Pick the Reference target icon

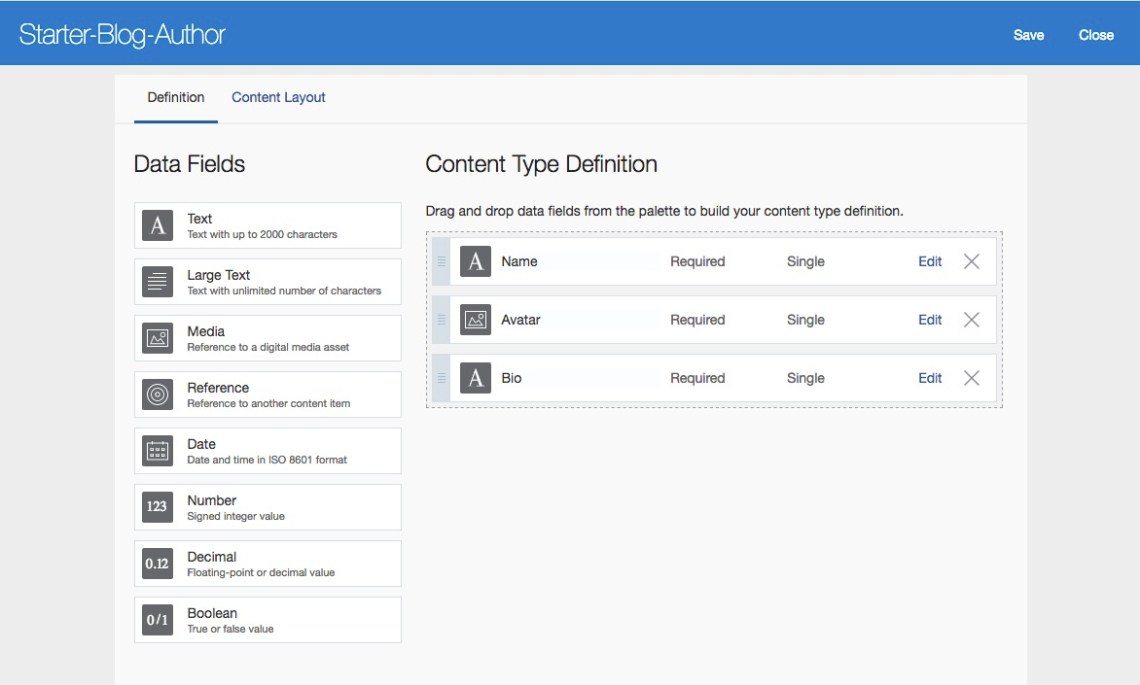[157, 395]
